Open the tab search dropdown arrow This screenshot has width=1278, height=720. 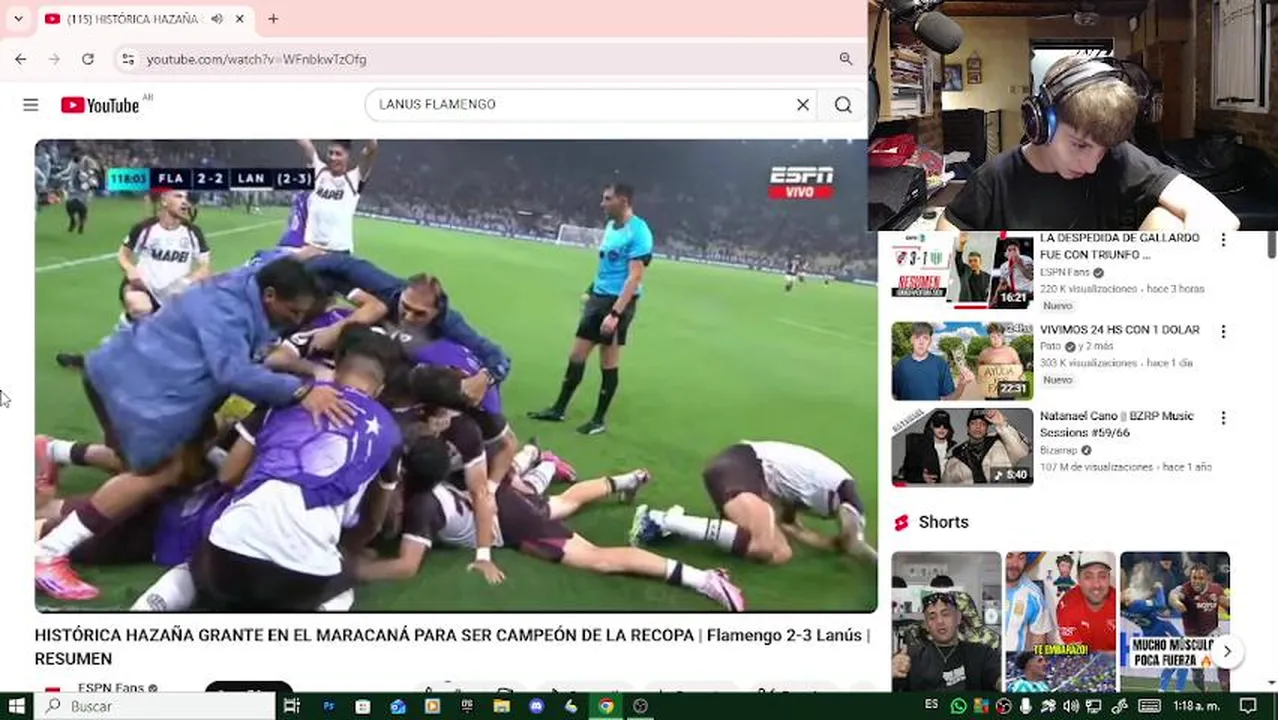(18, 18)
